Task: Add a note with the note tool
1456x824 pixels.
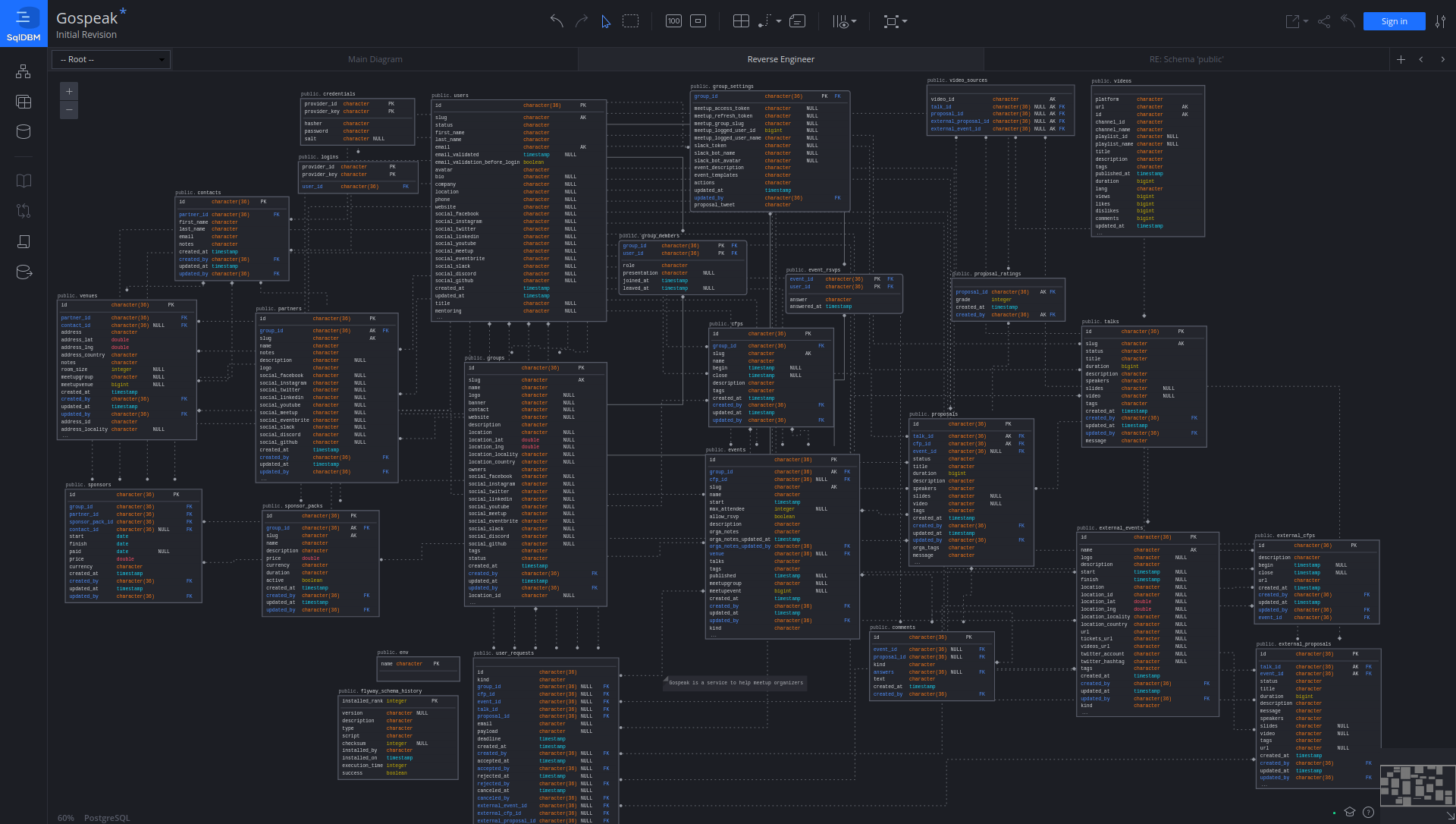Action: pos(797,21)
